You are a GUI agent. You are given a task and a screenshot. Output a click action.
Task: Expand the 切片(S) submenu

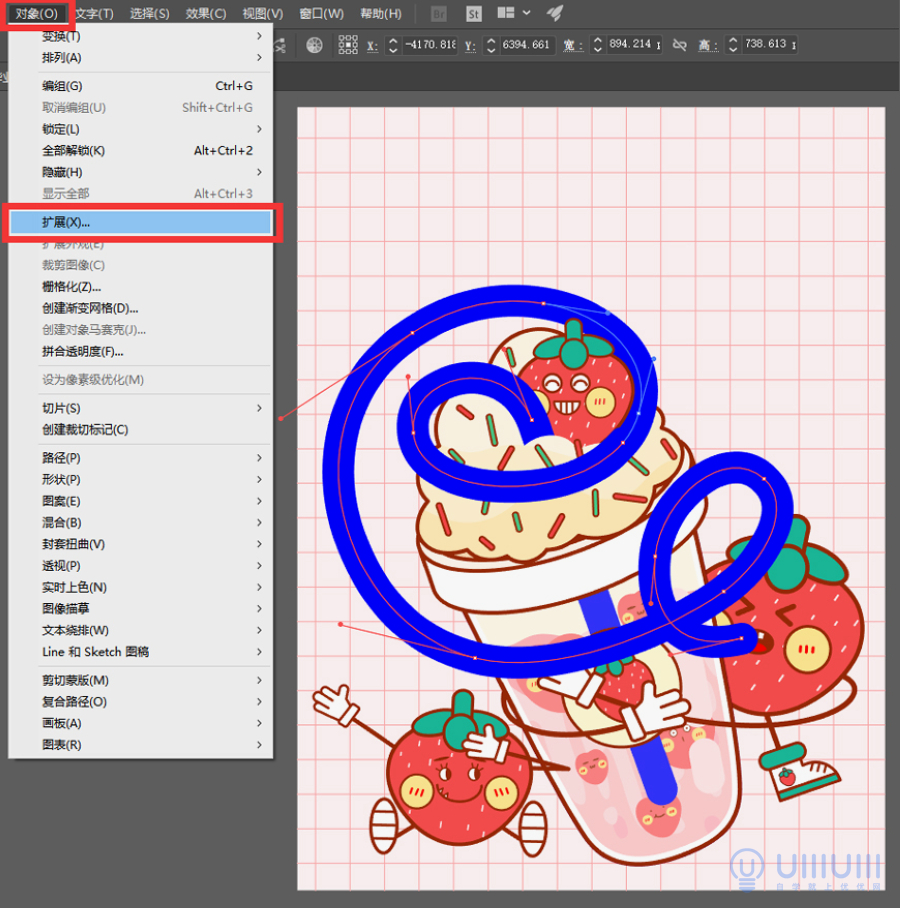coord(140,408)
